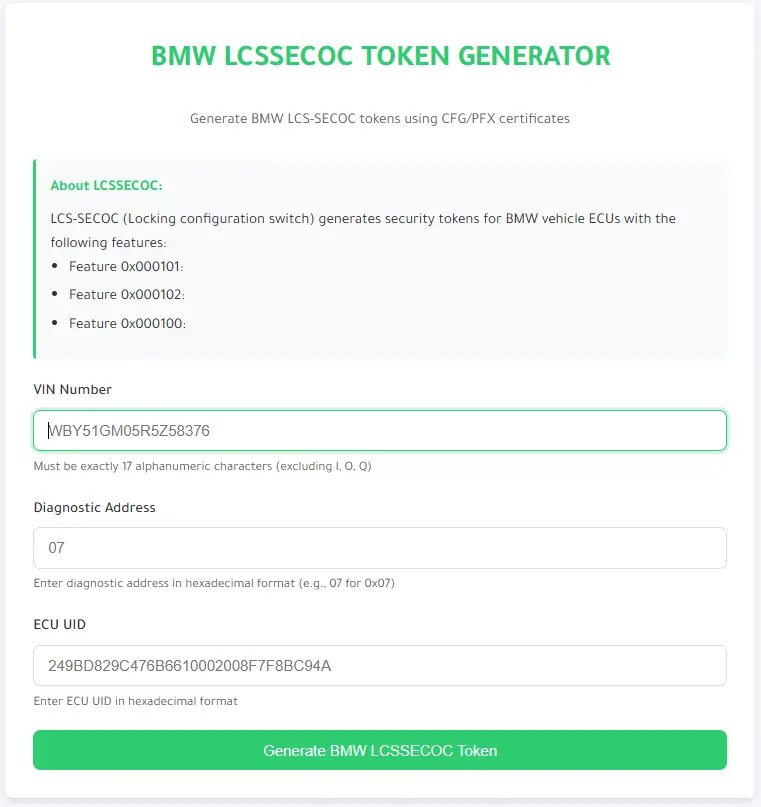
Task: Click the Diagnostic Address field label
Action: (x=95, y=507)
